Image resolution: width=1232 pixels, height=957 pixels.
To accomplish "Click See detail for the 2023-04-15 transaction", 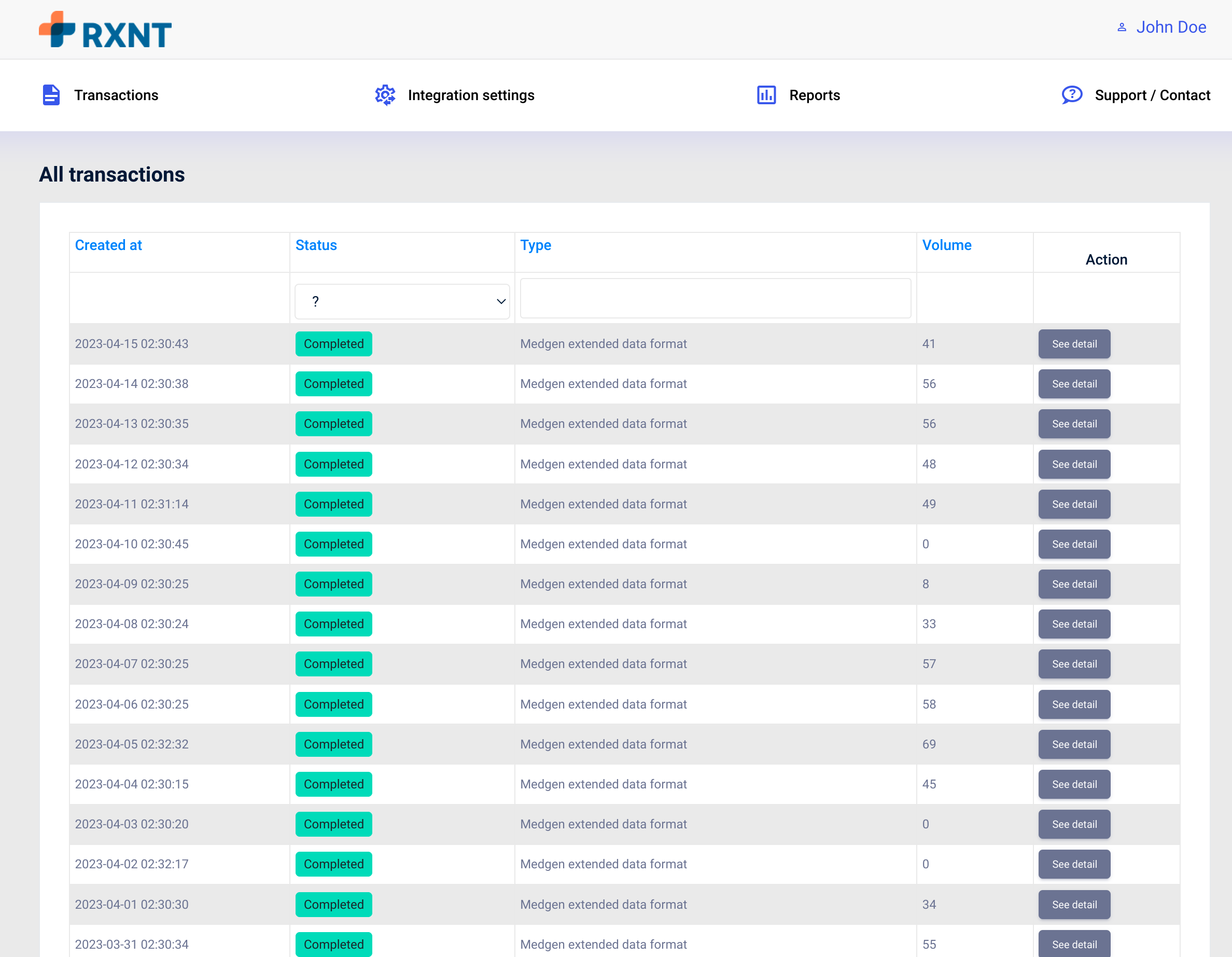I will [1073, 344].
